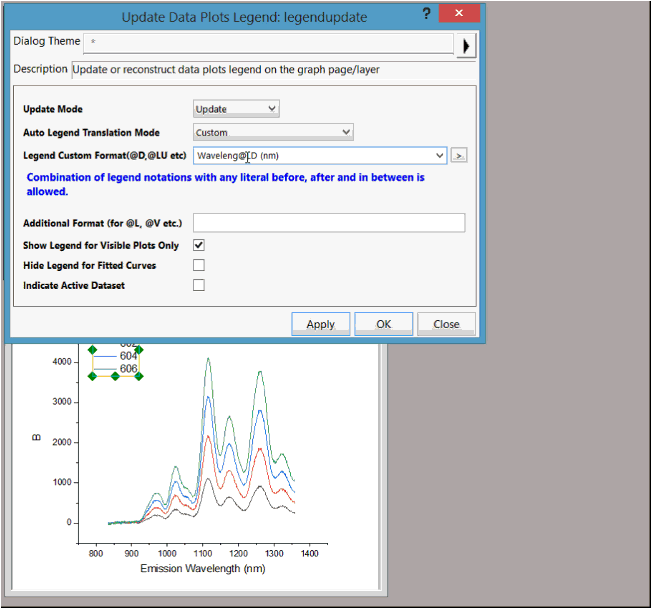
Task: Tick the Indicate Active Dataset checkbox
Action: (199, 285)
